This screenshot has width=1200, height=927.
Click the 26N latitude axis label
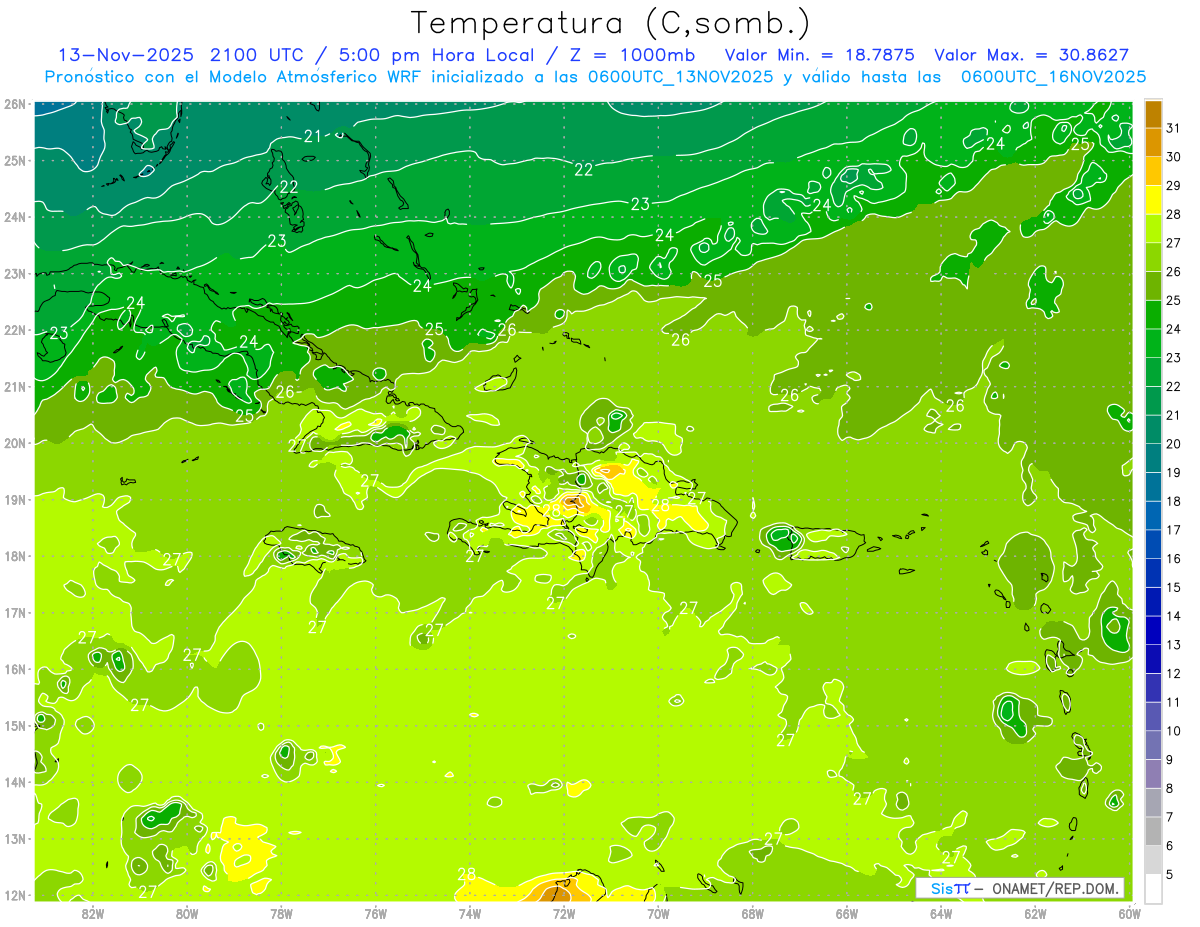coord(15,104)
